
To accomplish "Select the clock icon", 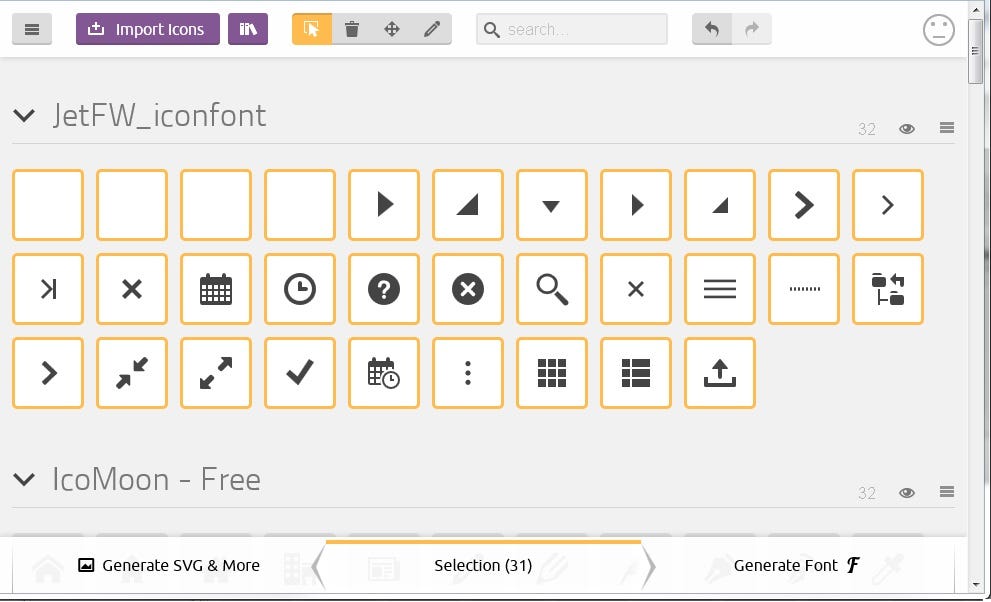I will click(300, 289).
